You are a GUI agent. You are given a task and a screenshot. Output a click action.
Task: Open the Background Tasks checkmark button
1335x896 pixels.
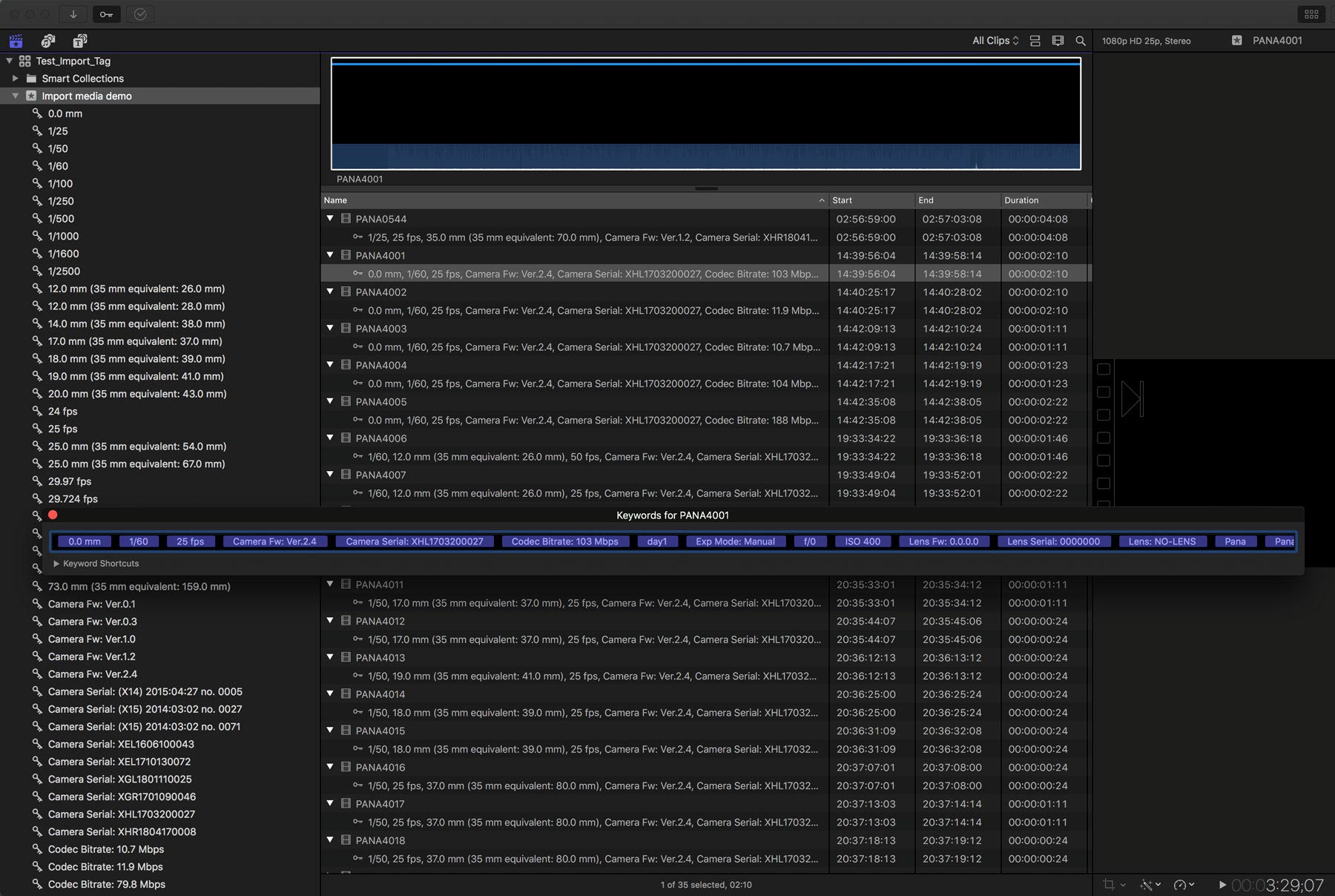click(140, 14)
